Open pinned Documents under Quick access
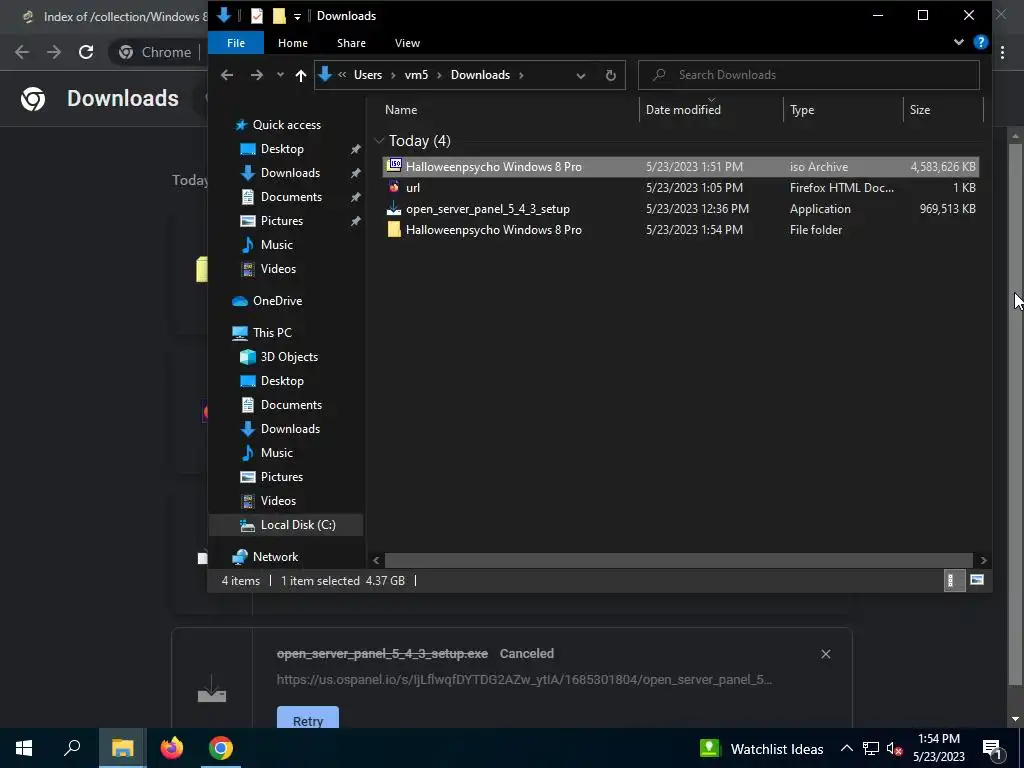The image size is (1024, 768). (x=291, y=197)
